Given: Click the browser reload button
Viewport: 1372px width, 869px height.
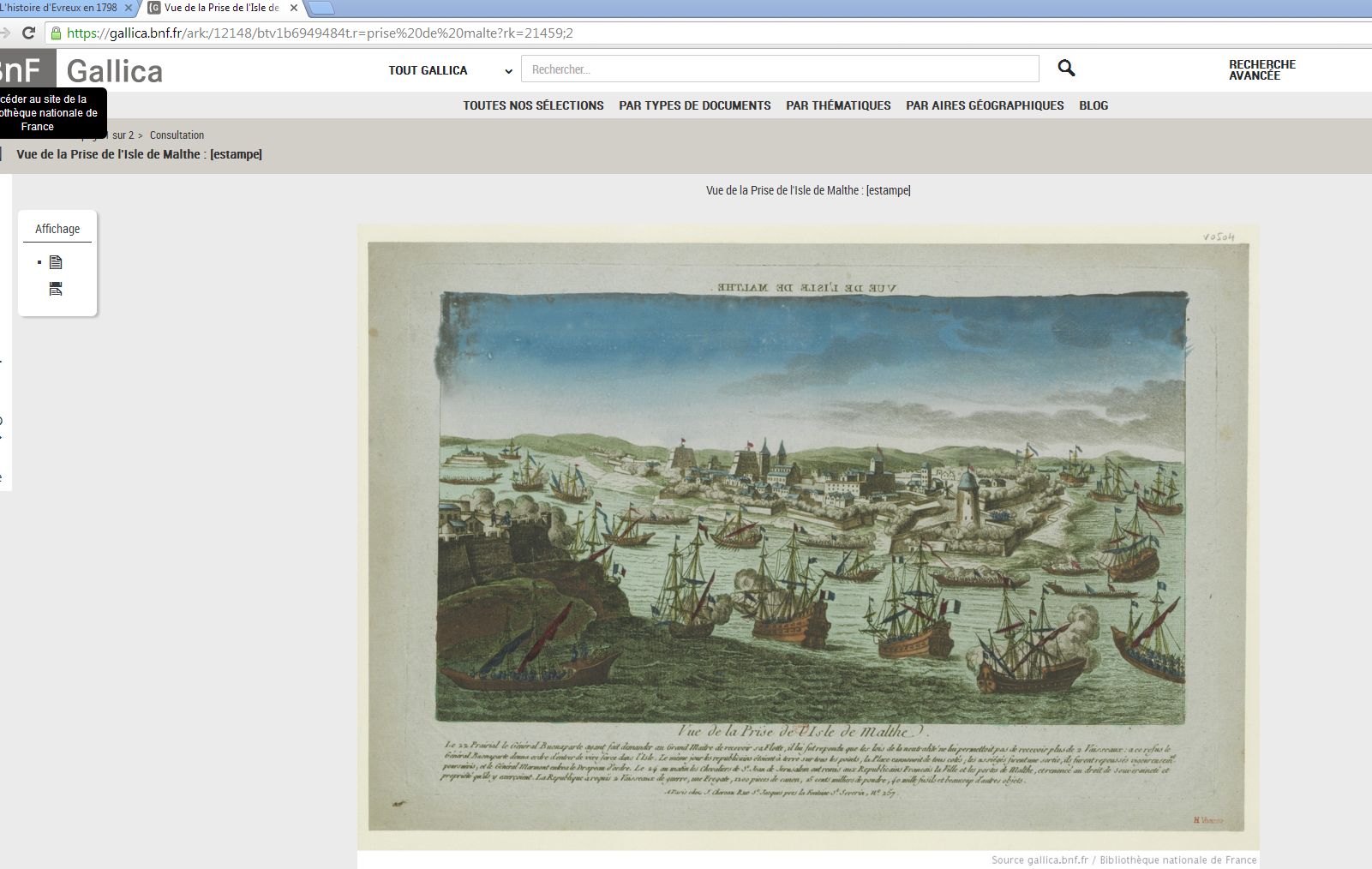Looking at the screenshot, I should pyautogui.click(x=28, y=33).
